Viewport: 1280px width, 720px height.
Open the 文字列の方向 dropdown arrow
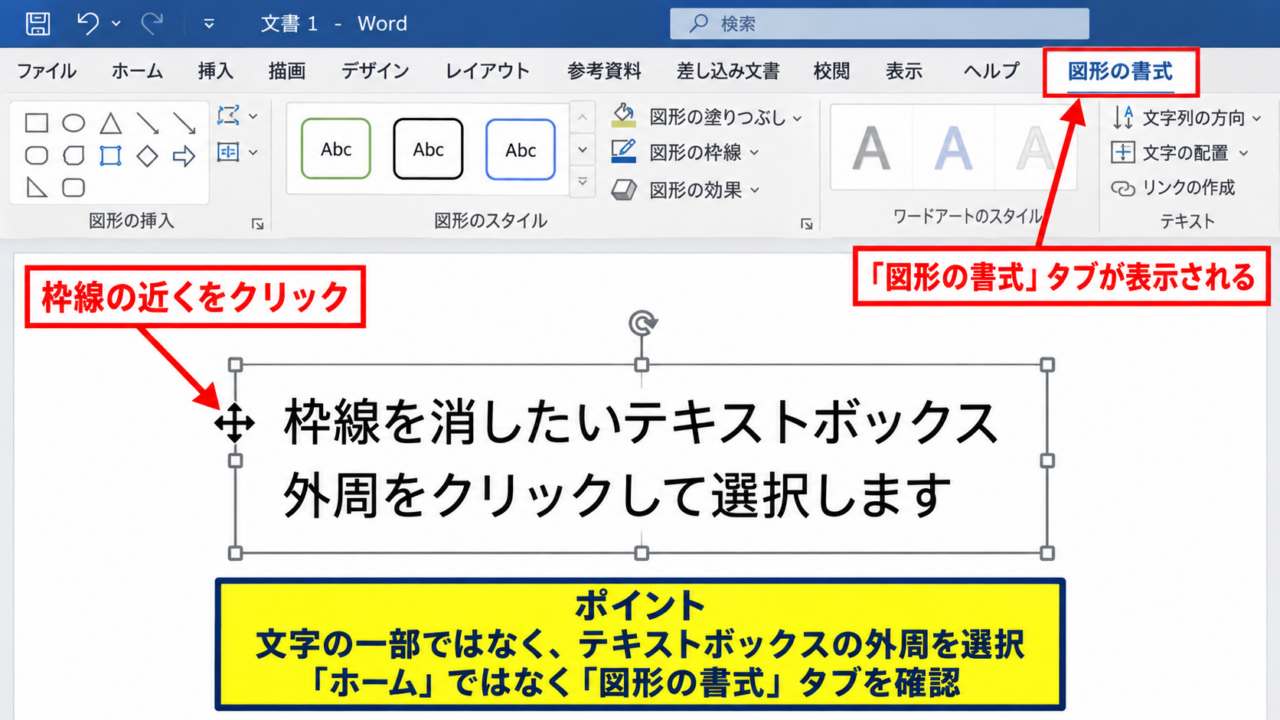click(1255, 118)
